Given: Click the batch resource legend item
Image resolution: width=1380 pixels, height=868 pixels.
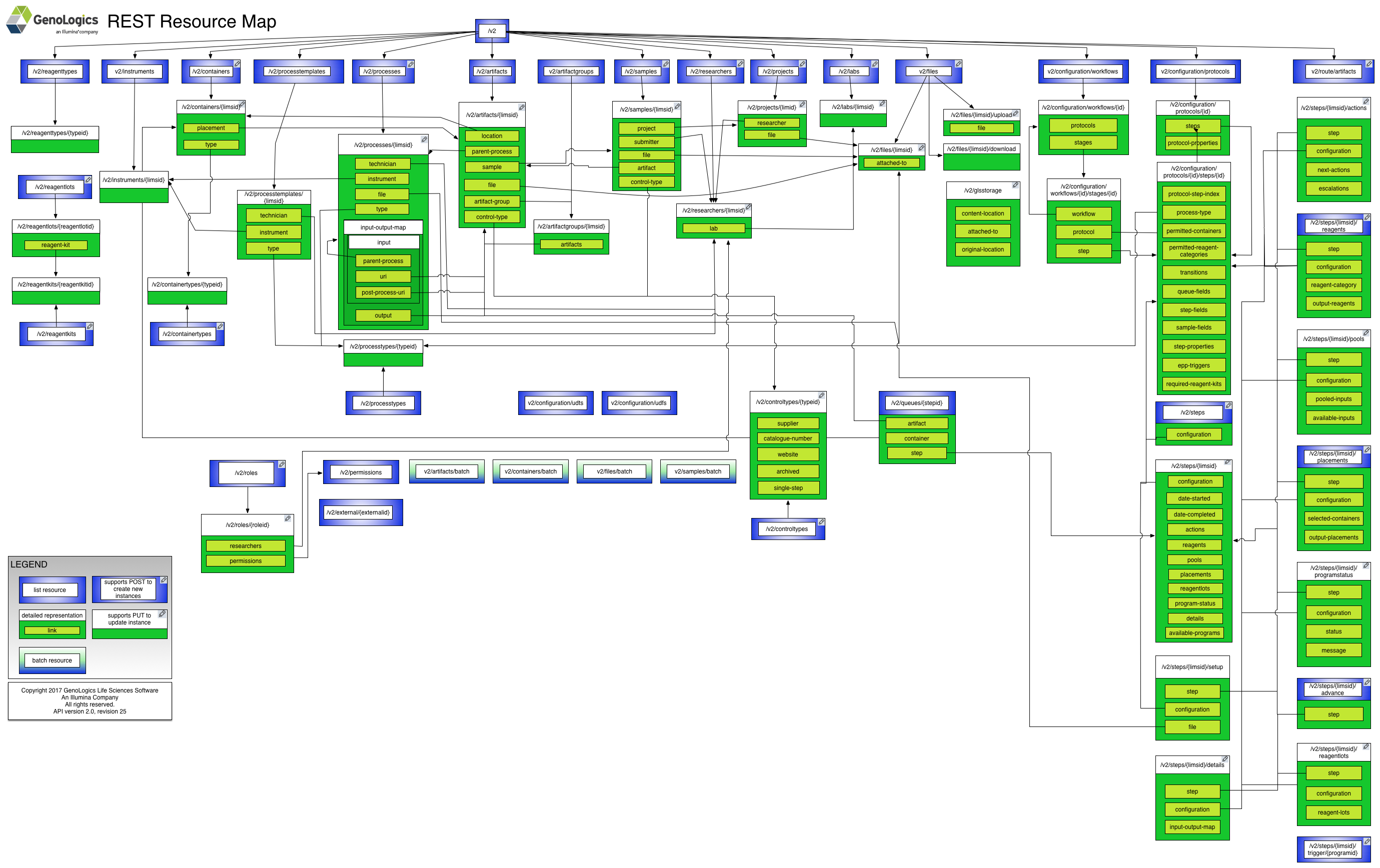Looking at the screenshot, I should pos(52,660).
